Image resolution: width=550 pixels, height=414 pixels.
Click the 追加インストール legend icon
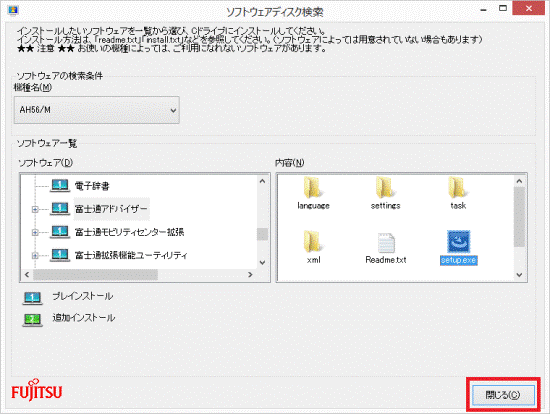pyautogui.click(x=33, y=320)
